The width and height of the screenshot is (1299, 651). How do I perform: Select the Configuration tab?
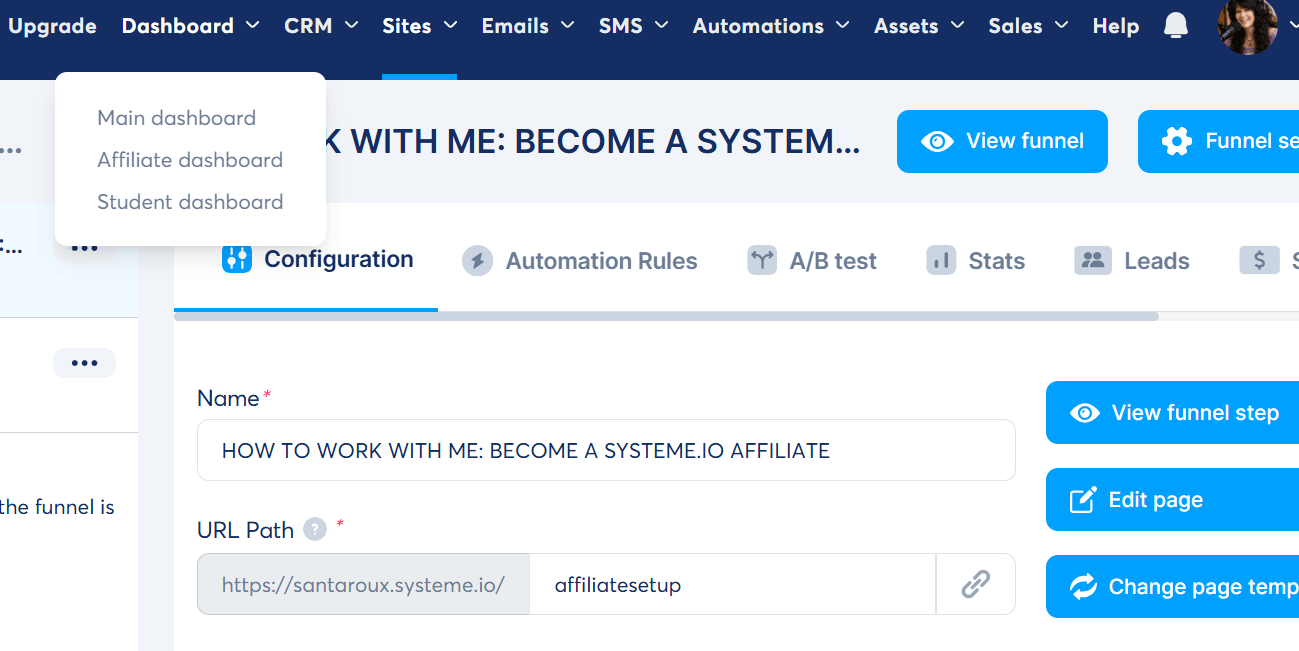(317, 260)
